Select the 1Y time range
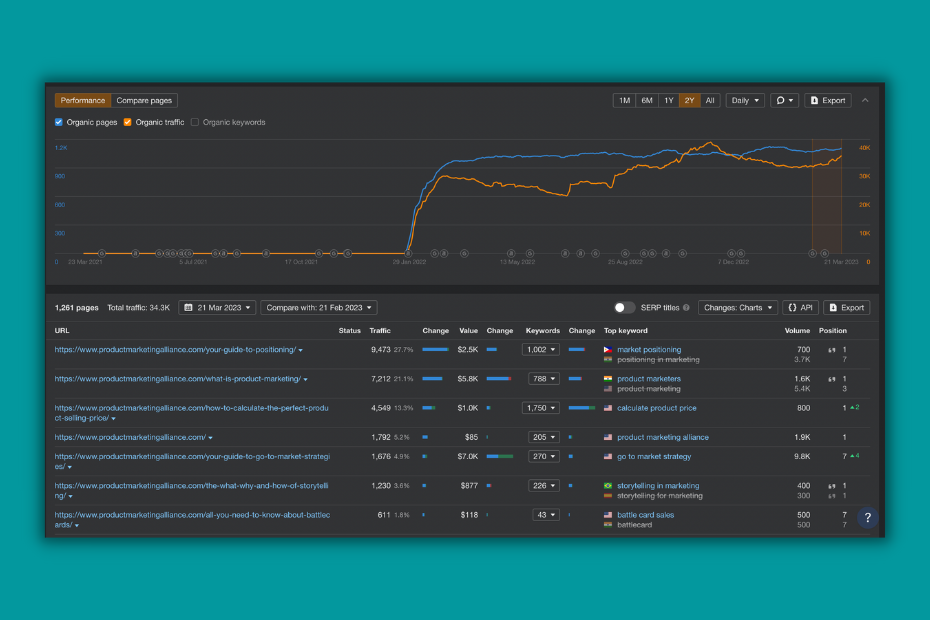The height and width of the screenshot is (620, 930). [668, 100]
